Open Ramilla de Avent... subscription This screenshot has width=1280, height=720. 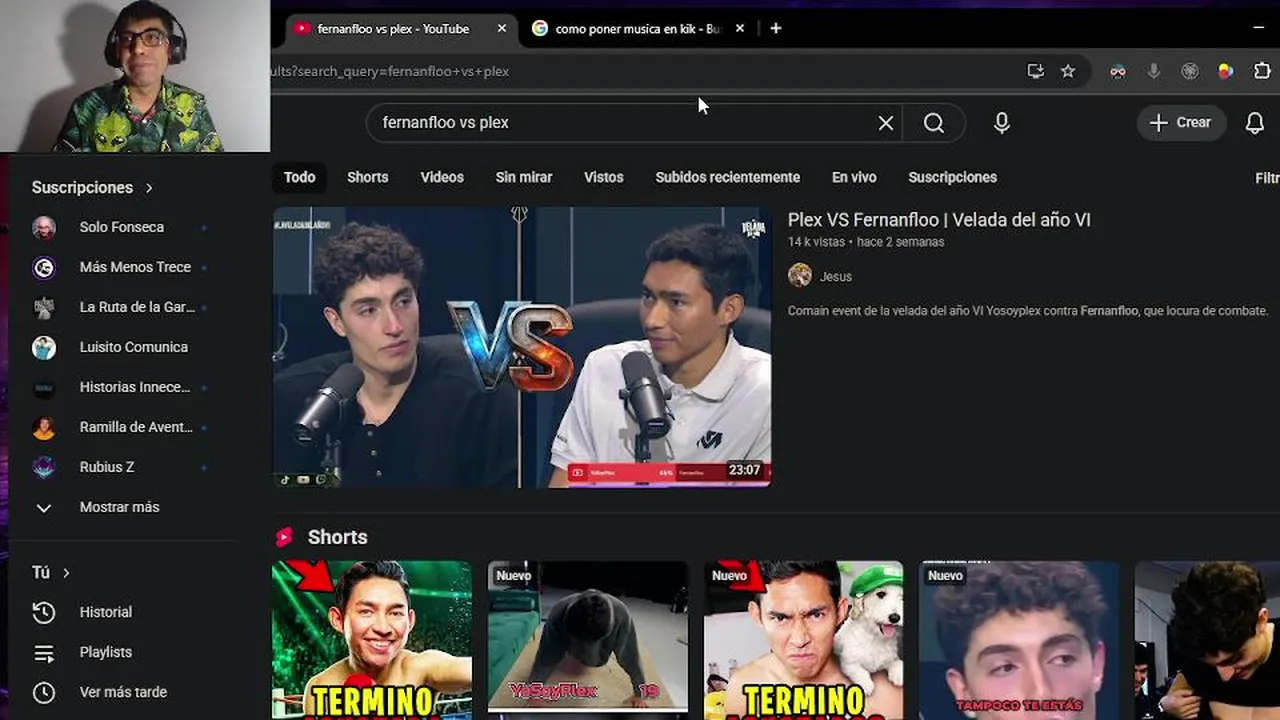click(122, 427)
